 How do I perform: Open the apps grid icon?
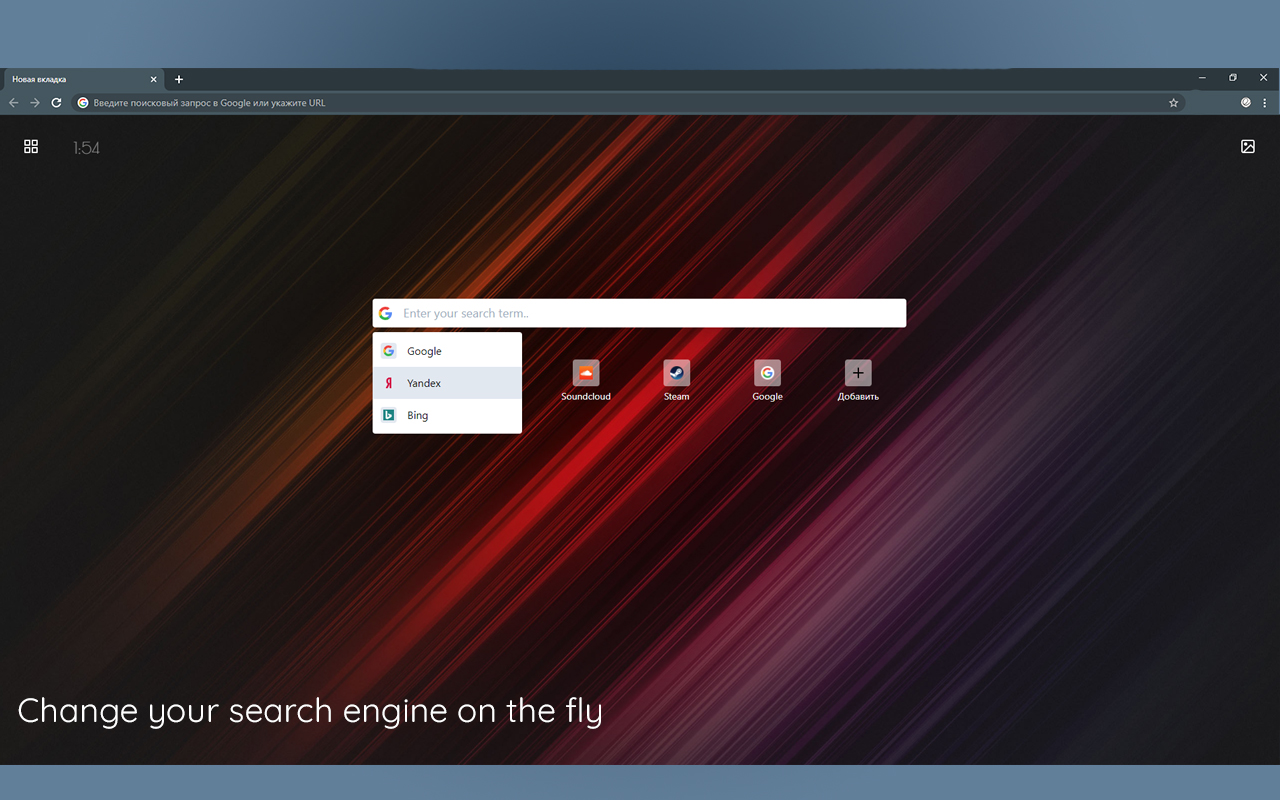31,147
